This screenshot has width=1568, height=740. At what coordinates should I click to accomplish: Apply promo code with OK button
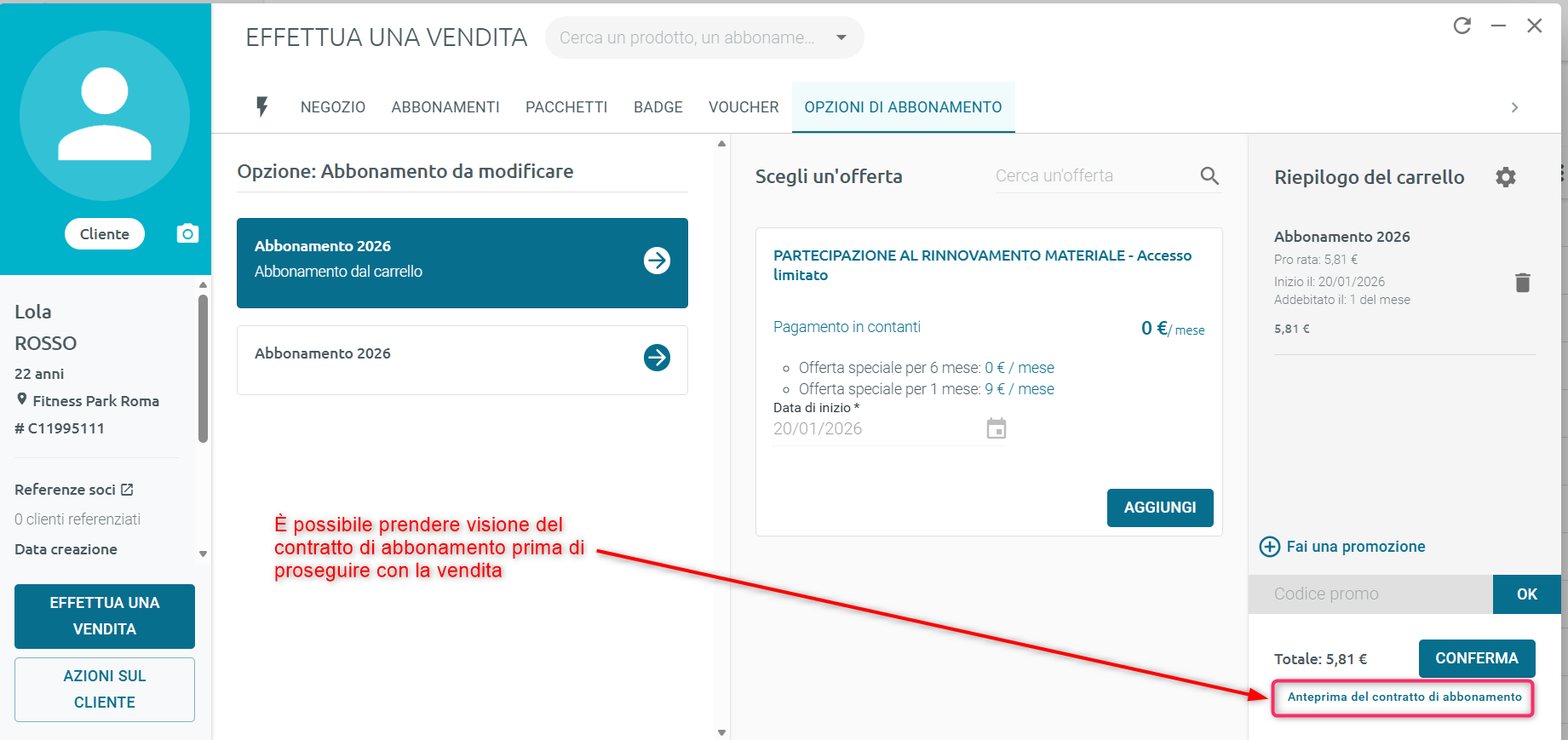pyautogui.click(x=1527, y=594)
